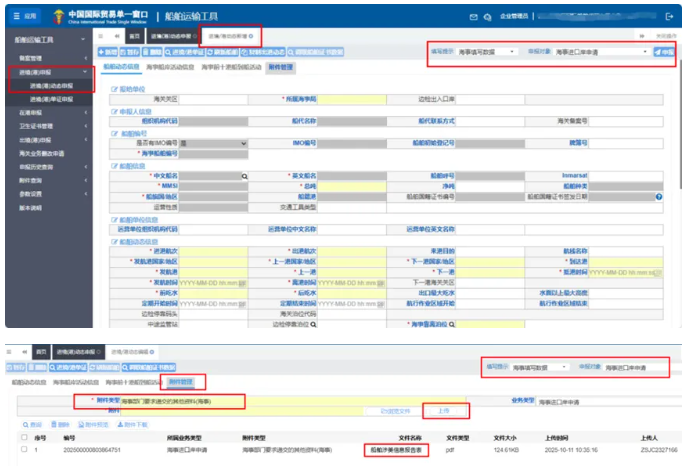
Task: Click the 新增 plus toolbar button
Action: [x=107, y=51]
